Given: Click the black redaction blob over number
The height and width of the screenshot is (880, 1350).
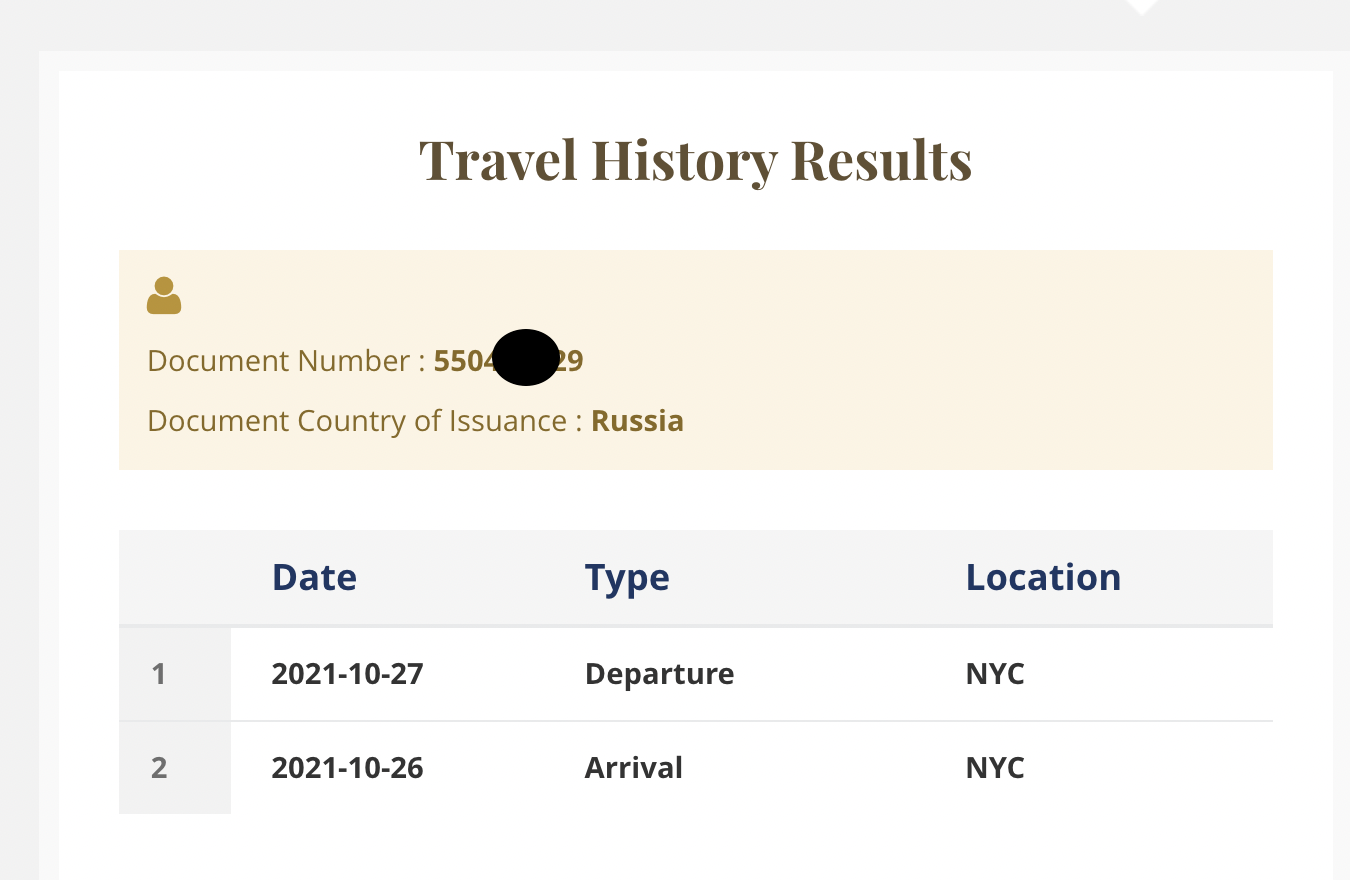Looking at the screenshot, I should tap(526, 357).
